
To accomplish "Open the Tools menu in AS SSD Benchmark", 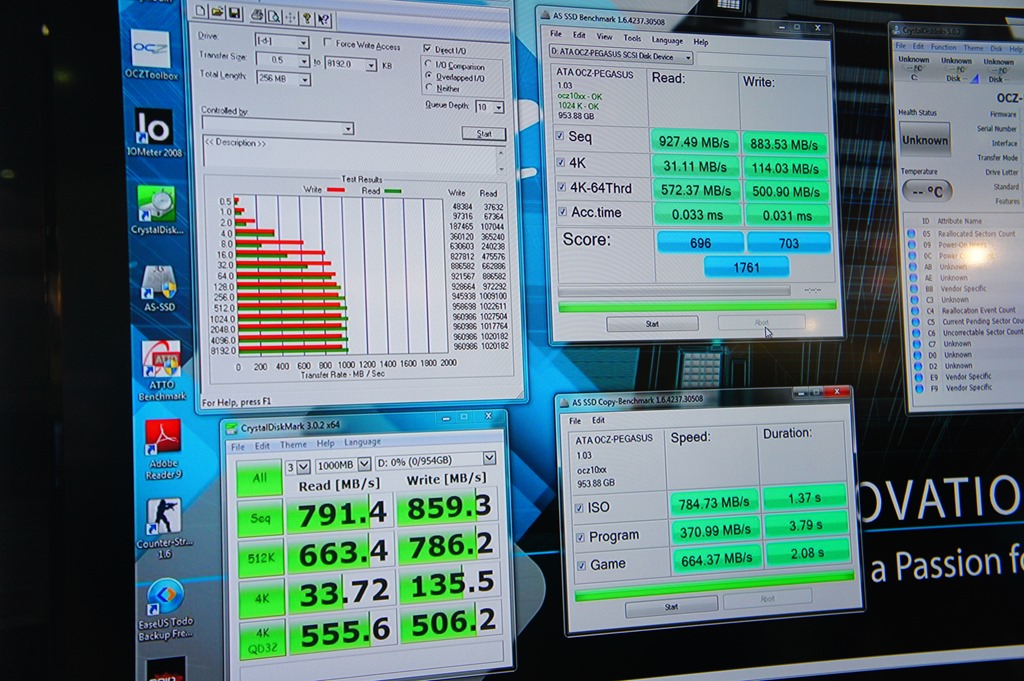I will (632, 39).
